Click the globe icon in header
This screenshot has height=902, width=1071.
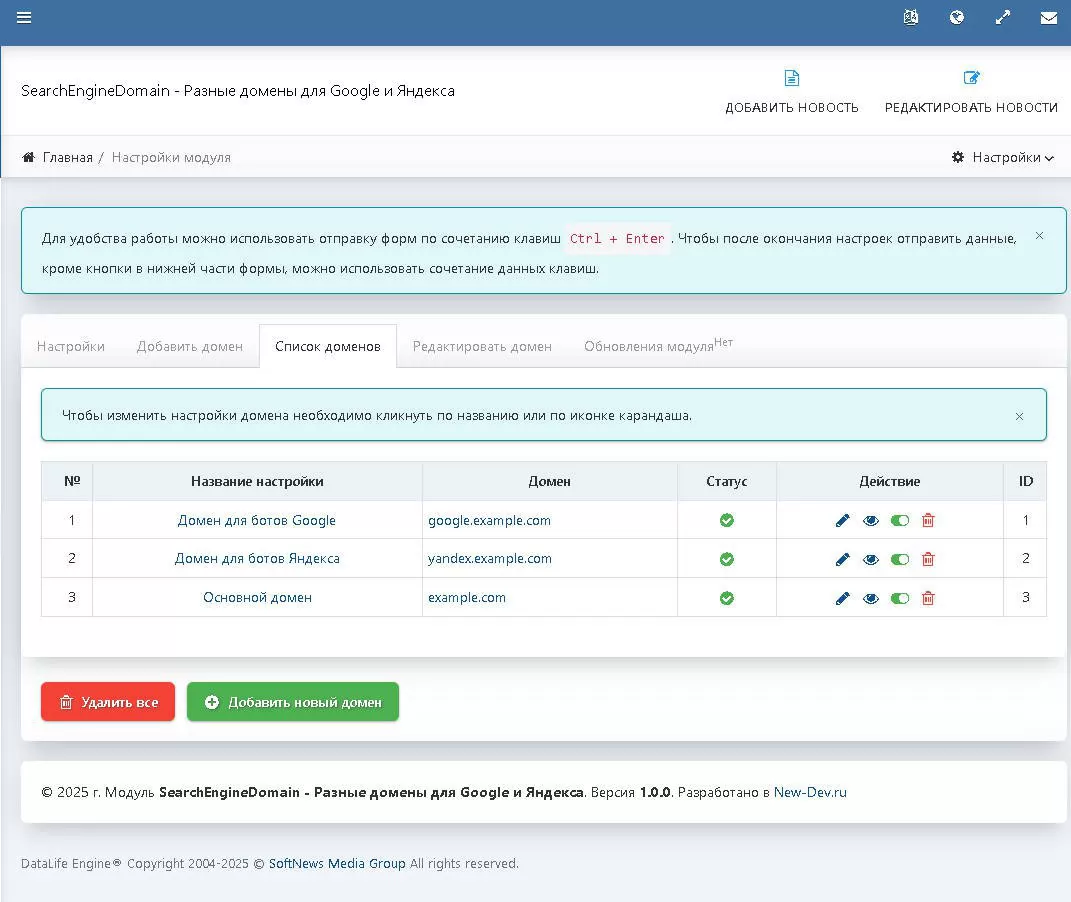tap(956, 18)
